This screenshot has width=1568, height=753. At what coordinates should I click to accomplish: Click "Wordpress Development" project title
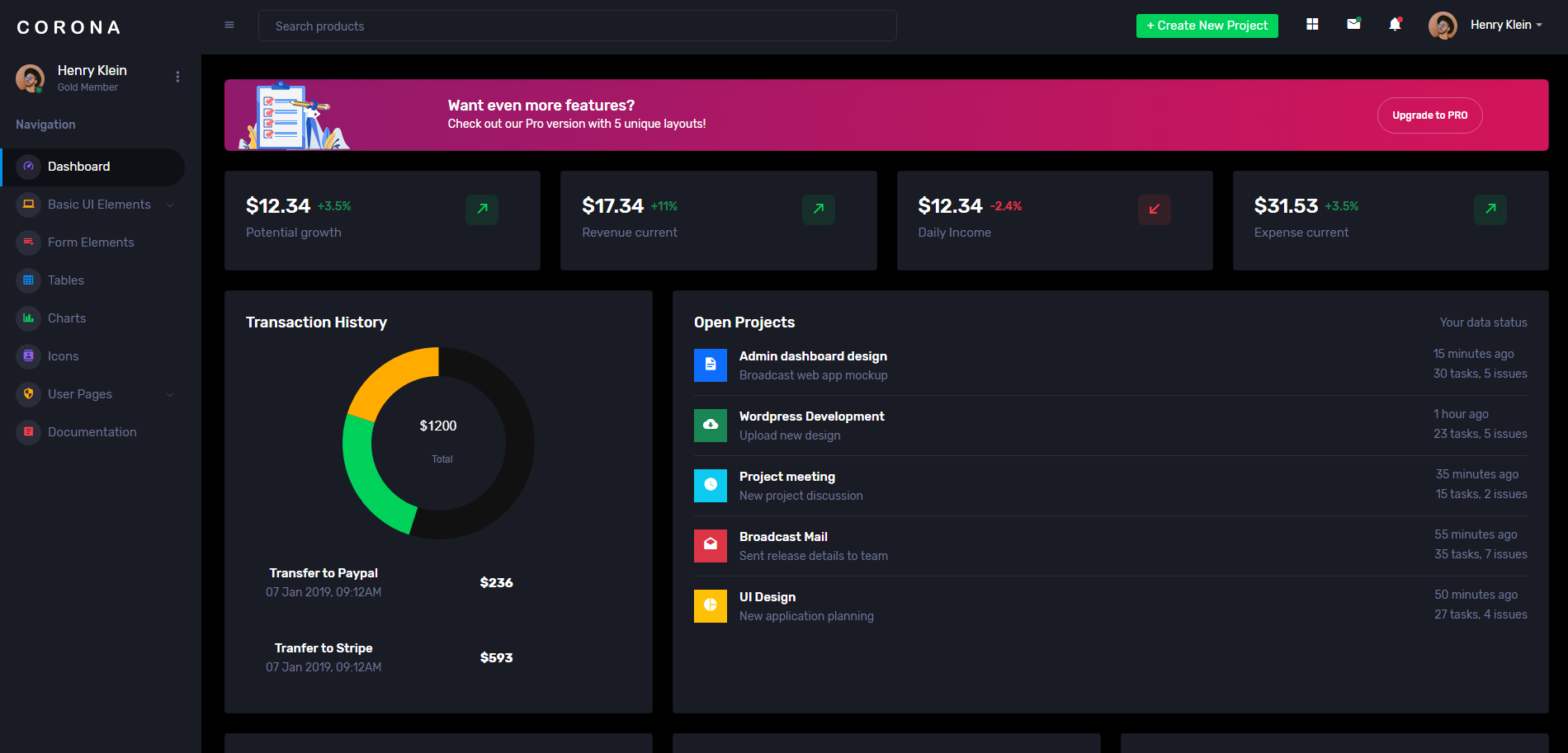[811, 417]
